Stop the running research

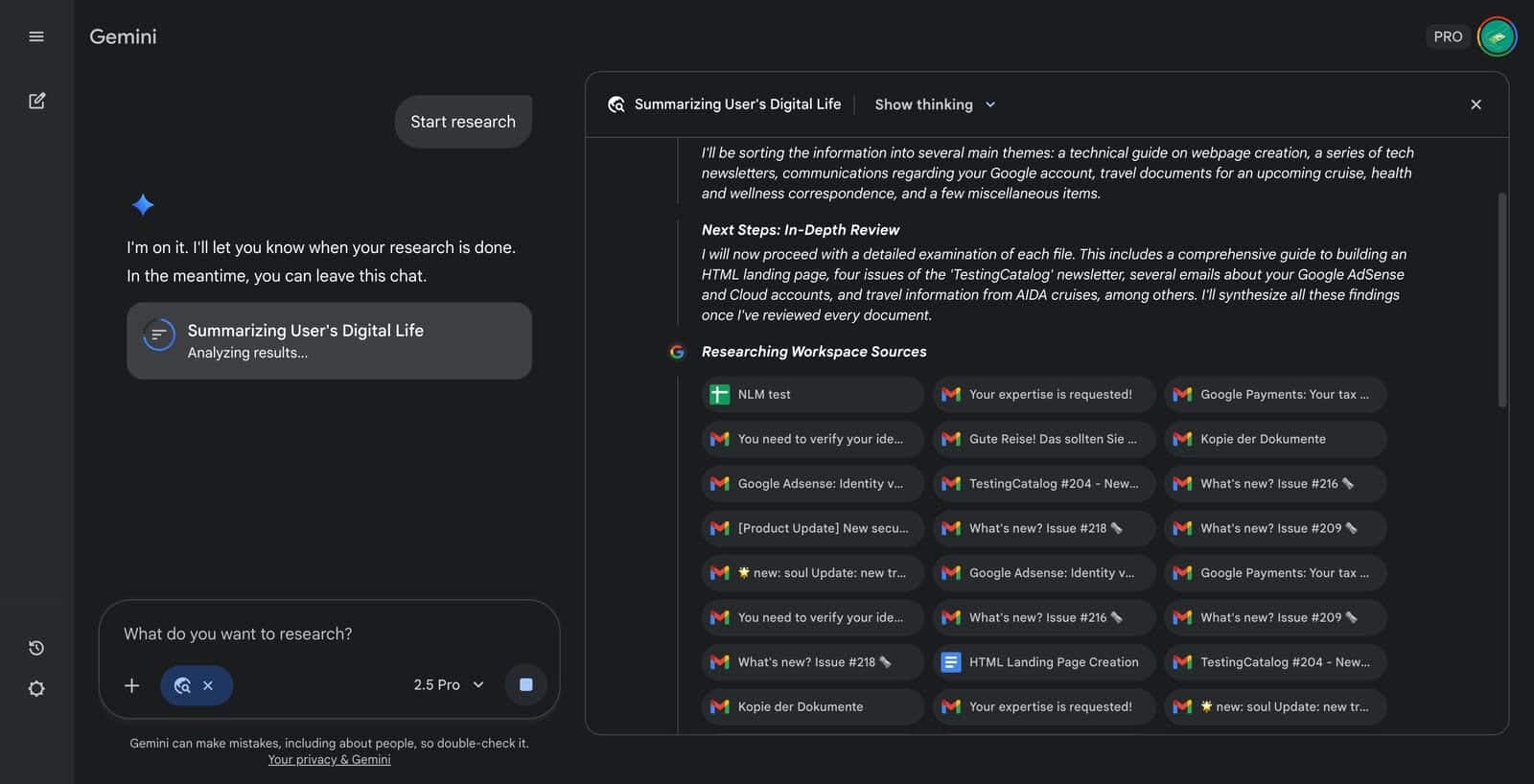525,684
